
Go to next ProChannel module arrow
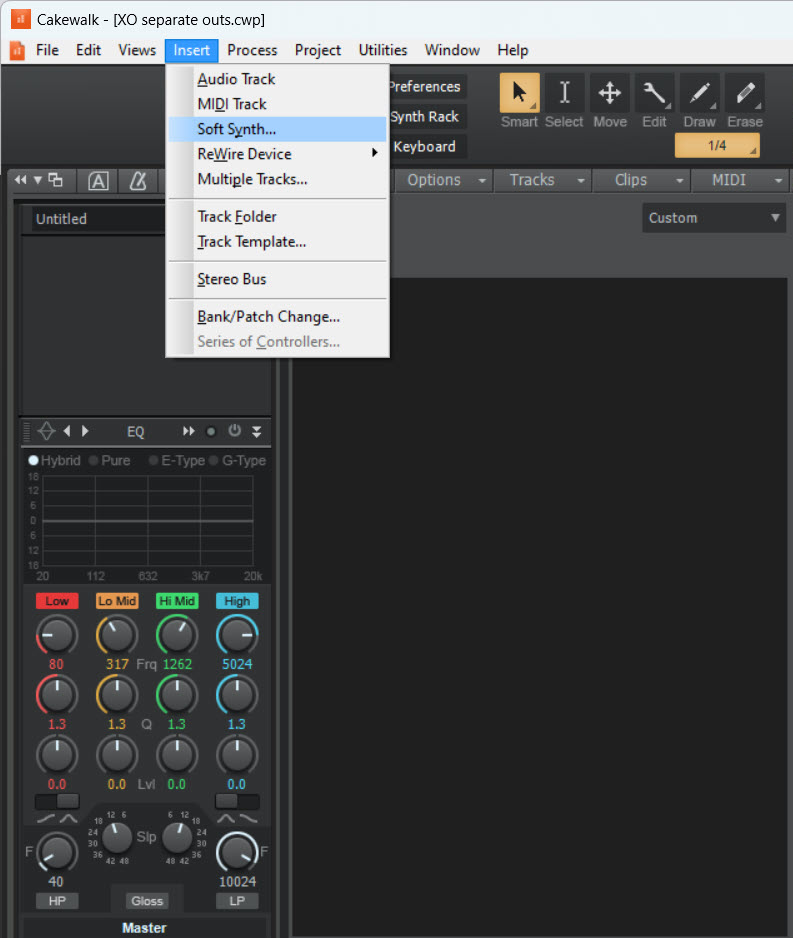[85, 431]
